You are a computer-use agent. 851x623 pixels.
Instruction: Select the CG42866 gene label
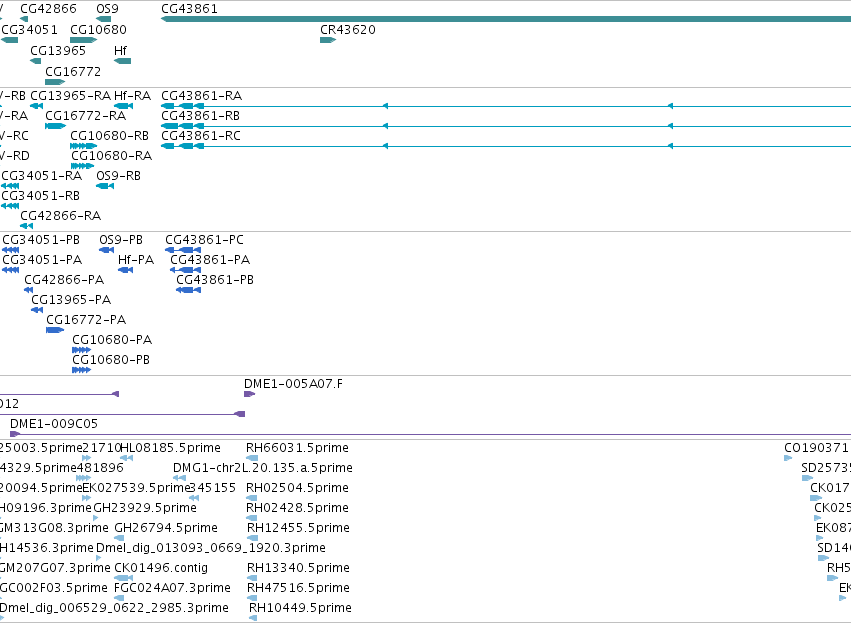click(x=48, y=9)
